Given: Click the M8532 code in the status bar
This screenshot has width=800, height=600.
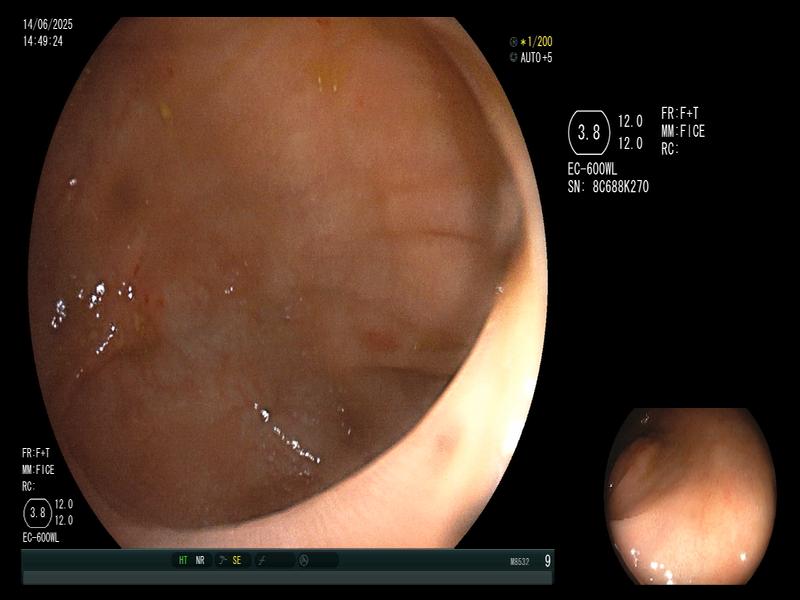Looking at the screenshot, I should point(519,562).
